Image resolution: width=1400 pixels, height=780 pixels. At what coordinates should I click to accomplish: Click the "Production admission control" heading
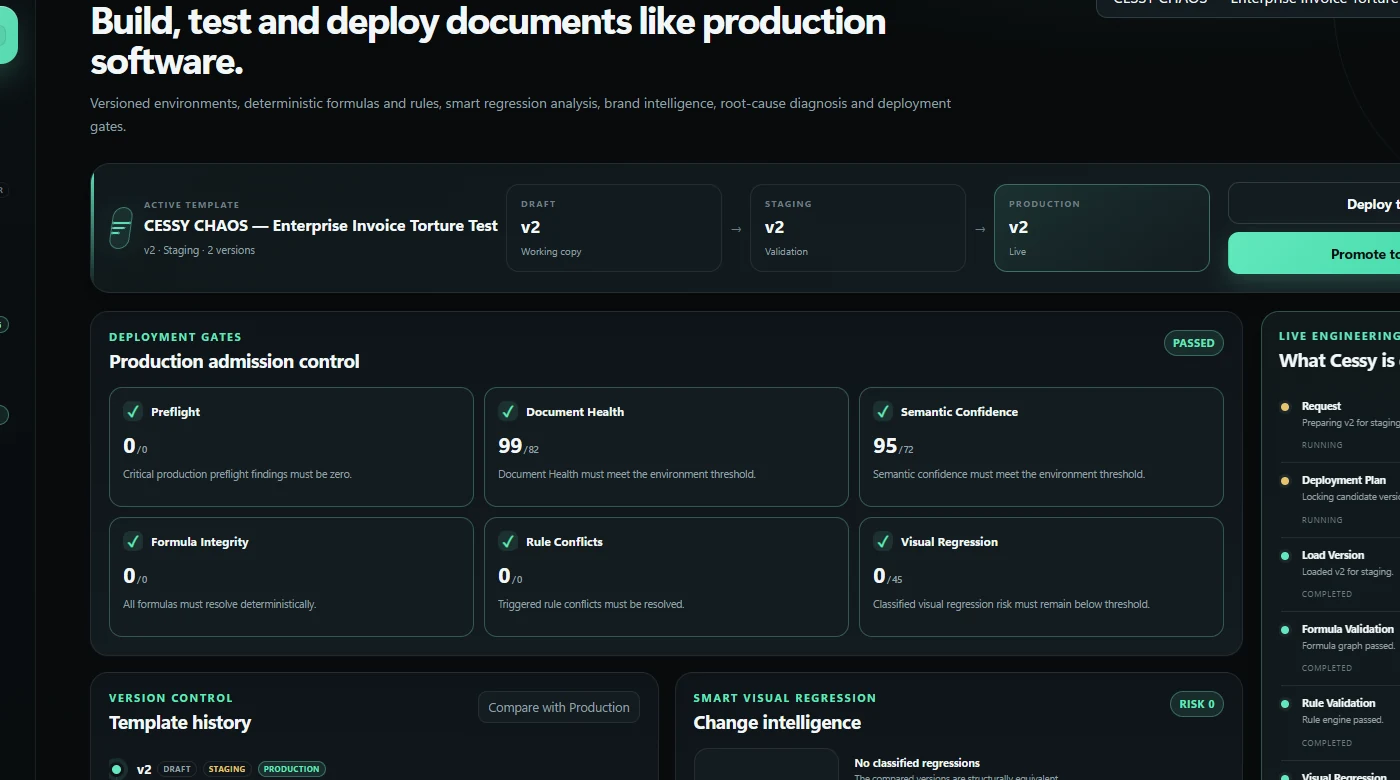[234, 361]
